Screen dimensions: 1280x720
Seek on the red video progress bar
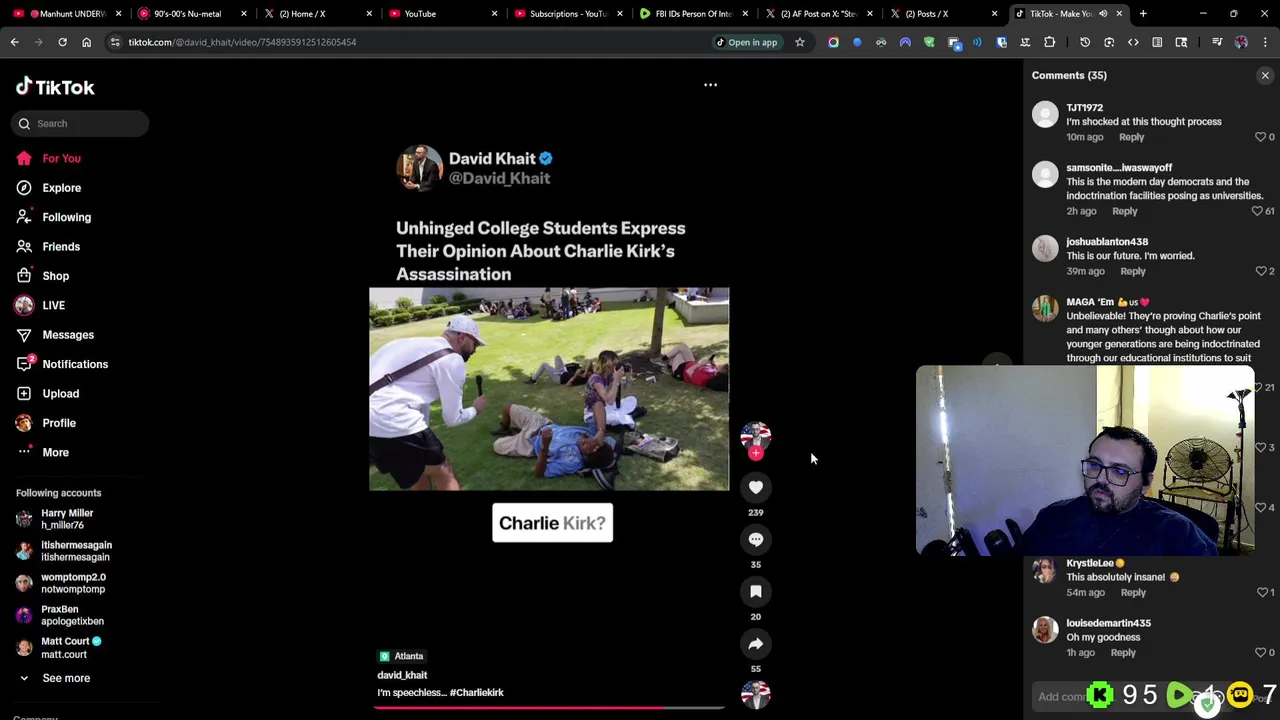point(549,708)
